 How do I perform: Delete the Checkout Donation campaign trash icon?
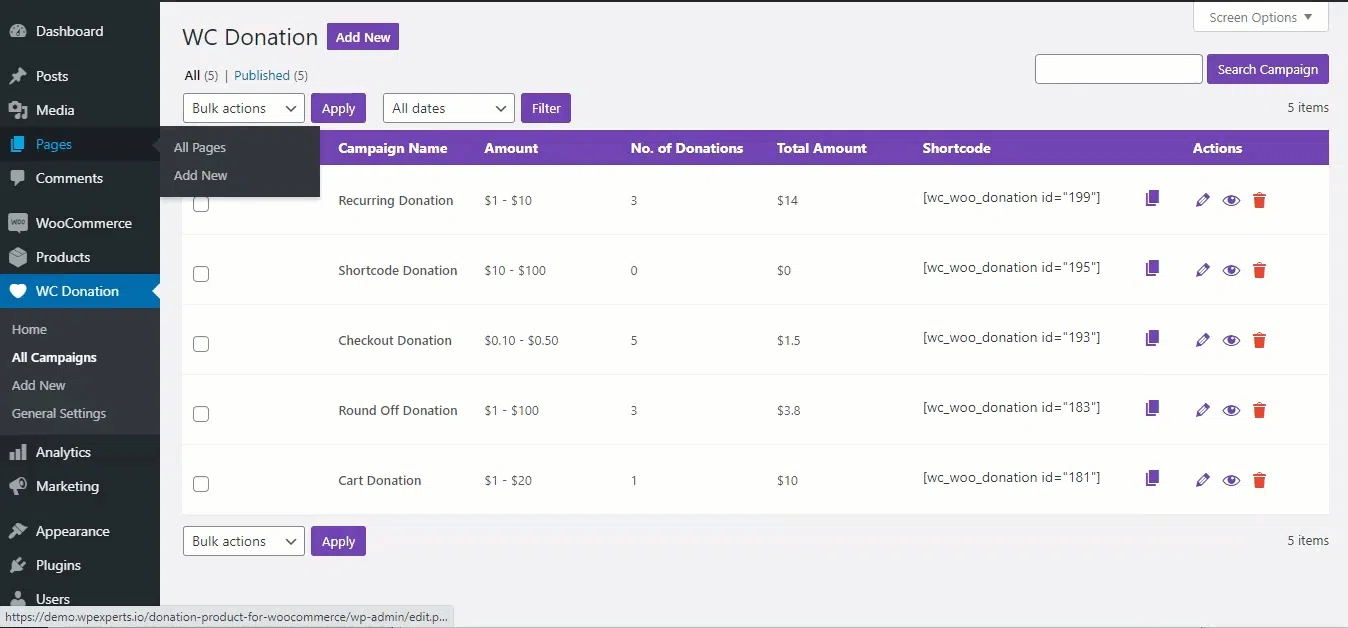point(1259,340)
